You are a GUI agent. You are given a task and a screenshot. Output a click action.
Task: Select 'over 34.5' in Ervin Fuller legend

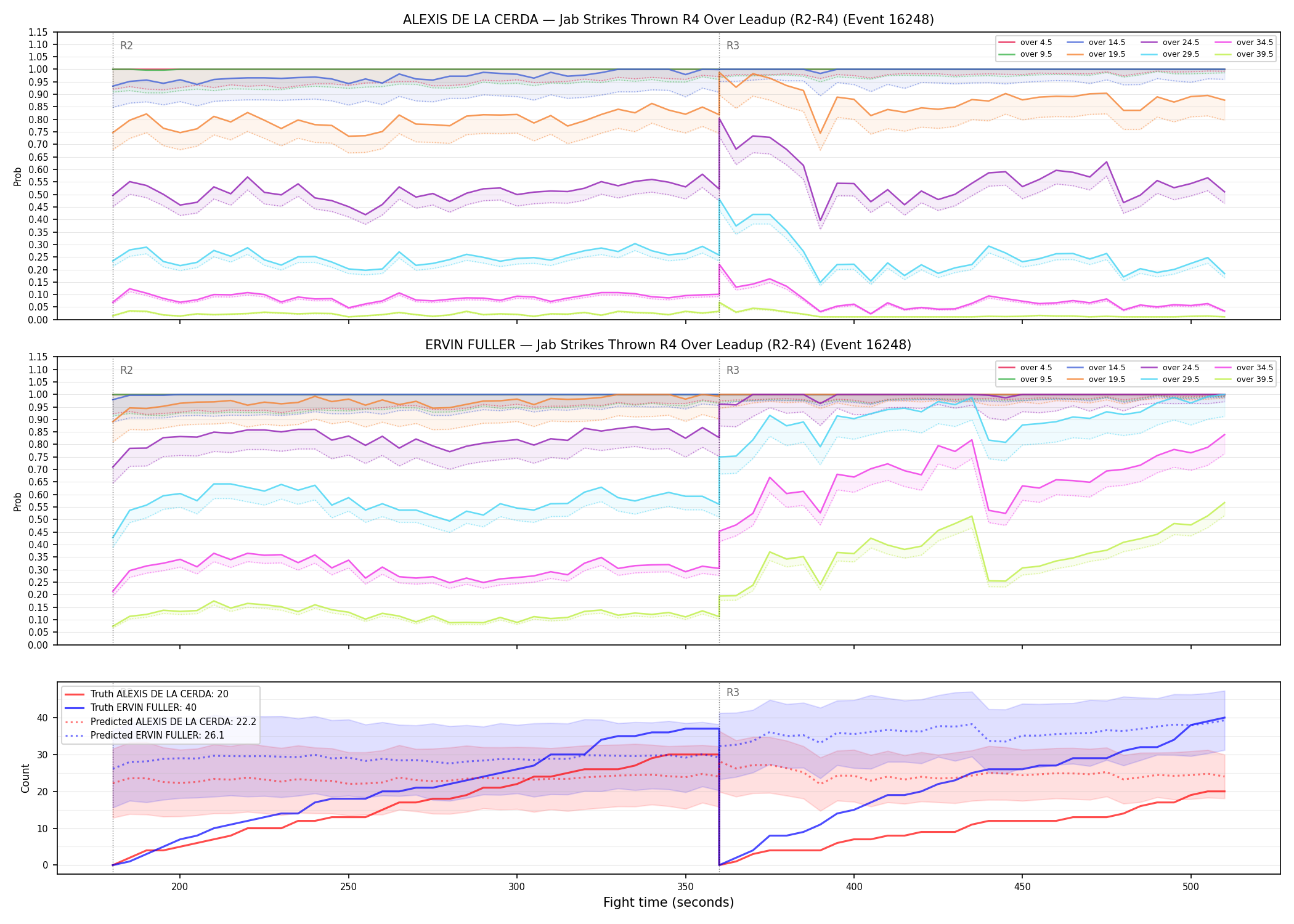(1244, 368)
